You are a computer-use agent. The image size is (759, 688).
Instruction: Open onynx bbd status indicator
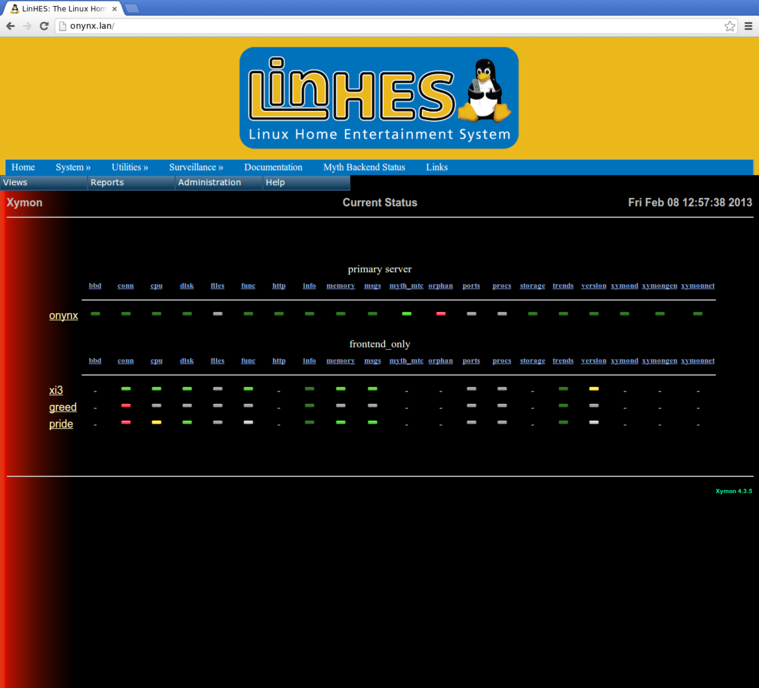(95, 314)
